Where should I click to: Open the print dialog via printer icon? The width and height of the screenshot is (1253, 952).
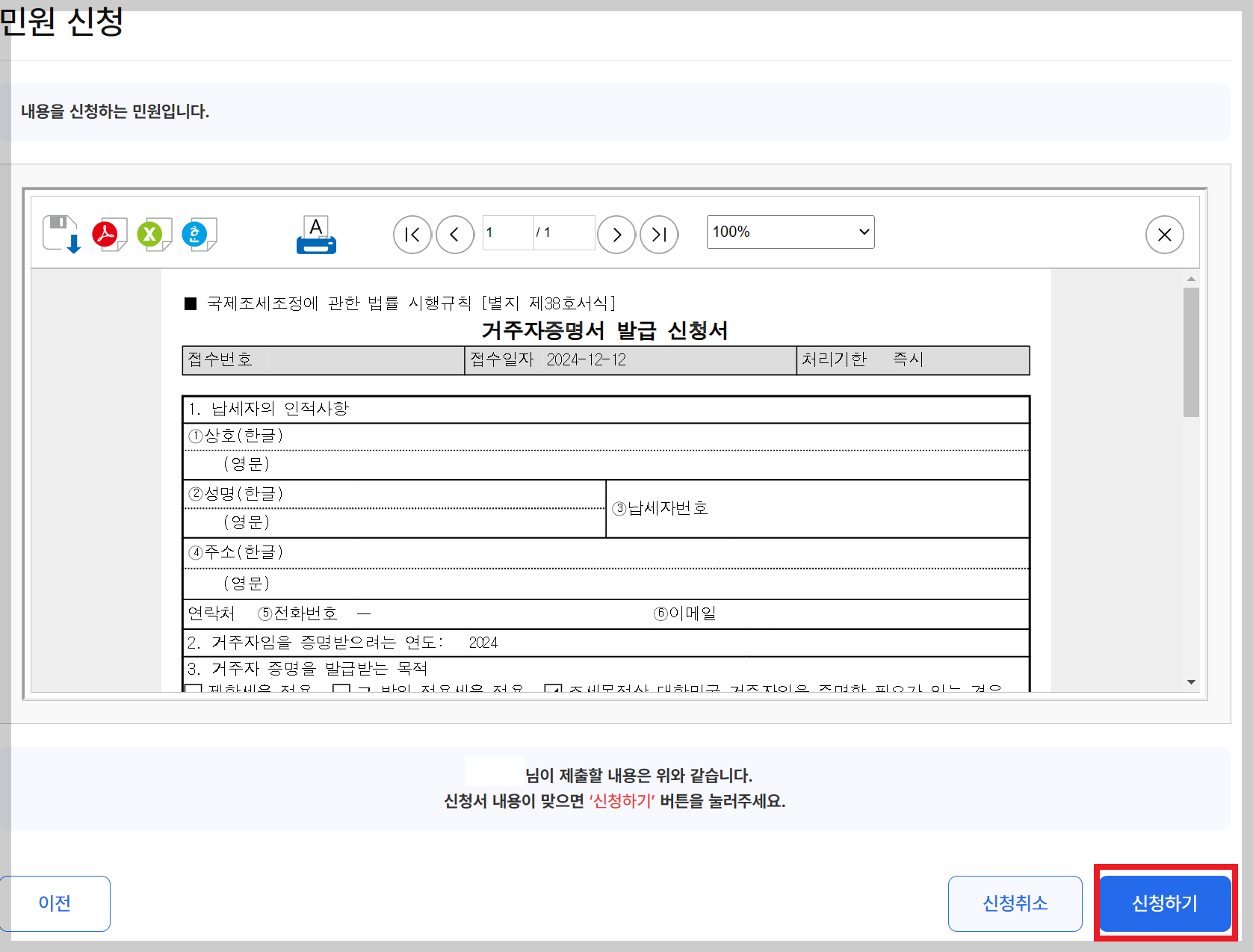point(315,234)
